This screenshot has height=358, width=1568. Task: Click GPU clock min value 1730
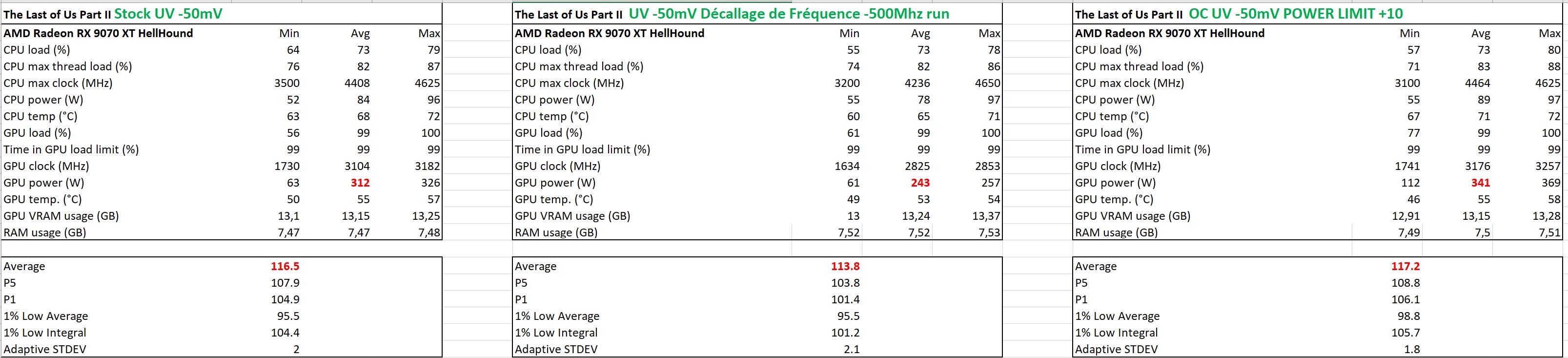tap(286, 166)
